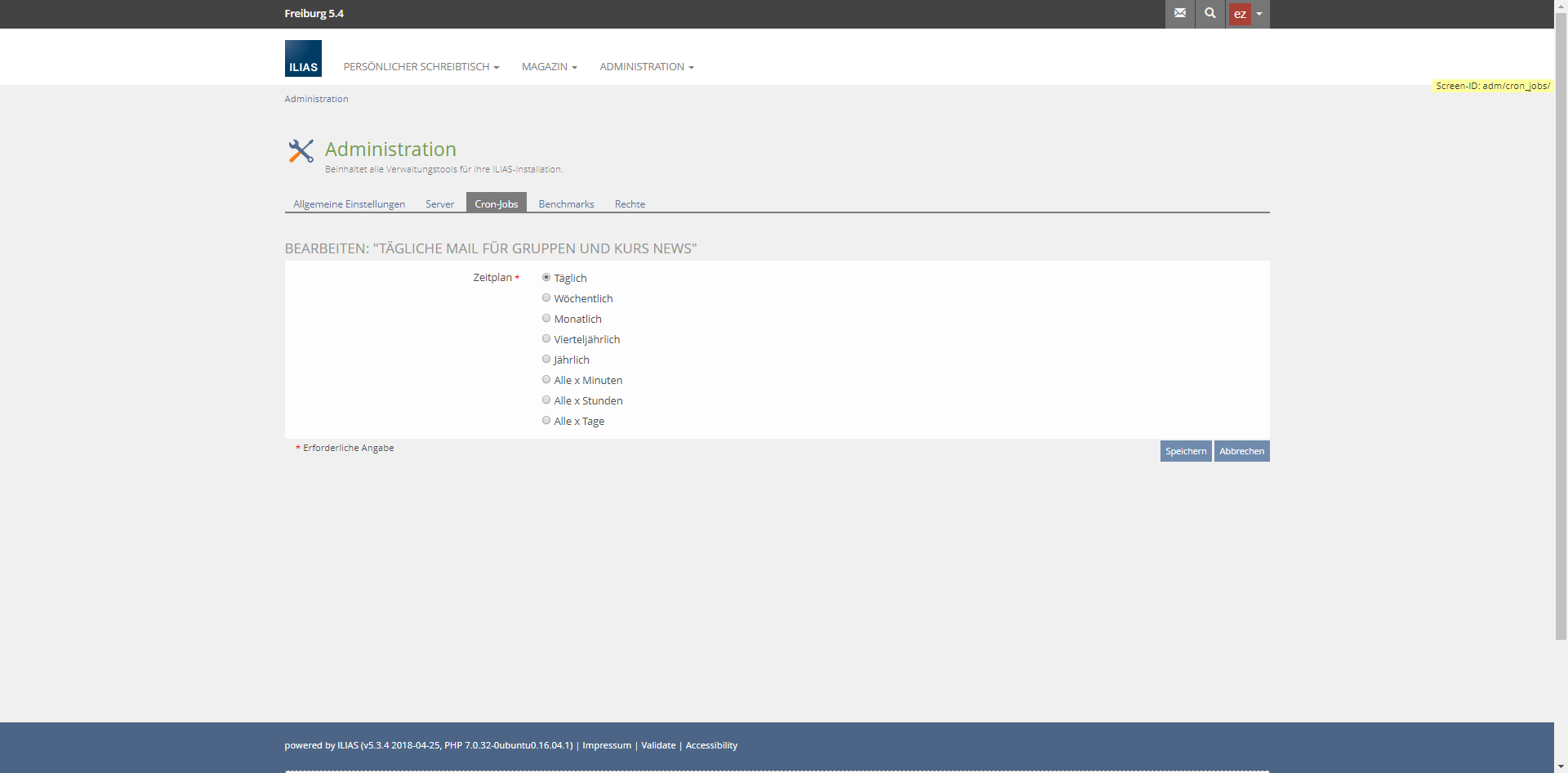Select the Jährlich schedule option
This screenshot has height=773, width=1568.
pyautogui.click(x=546, y=360)
